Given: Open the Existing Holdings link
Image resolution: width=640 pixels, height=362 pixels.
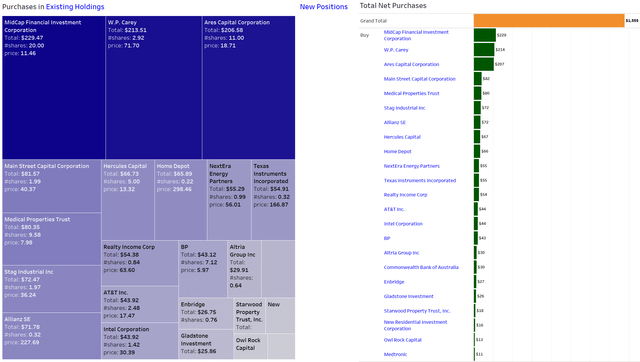Looking at the screenshot, I should pyautogui.click(x=75, y=7).
